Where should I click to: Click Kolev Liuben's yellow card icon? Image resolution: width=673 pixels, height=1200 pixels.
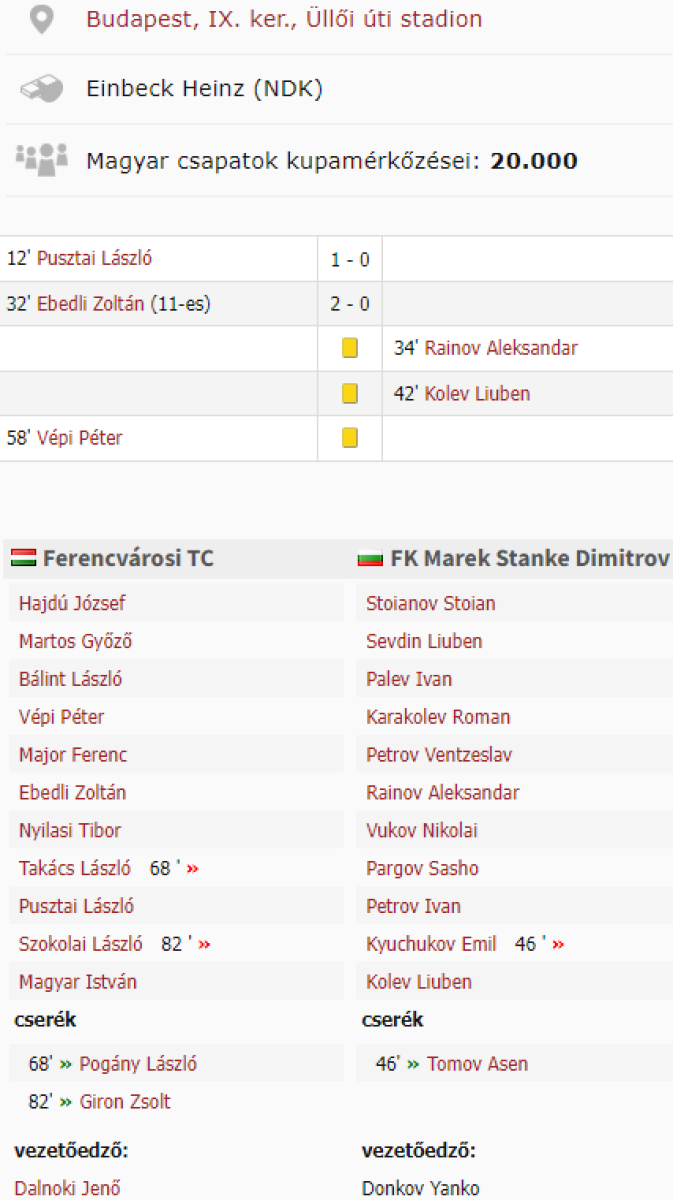[350, 393]
